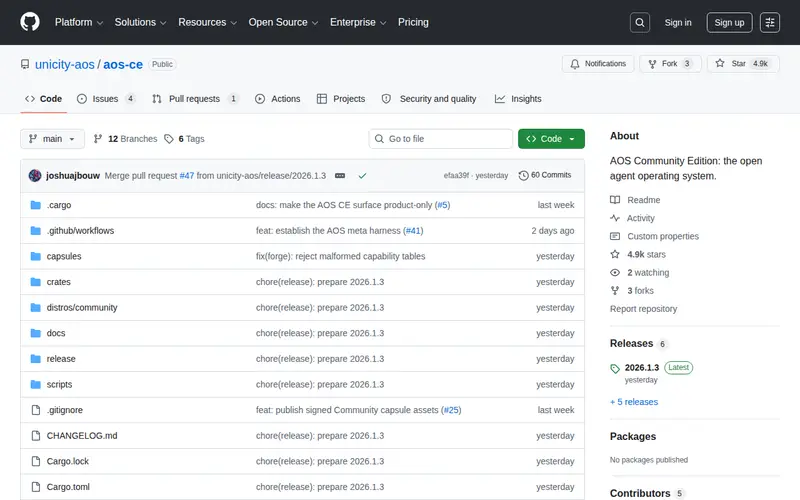Click the Custom properties icon
The width and height of the screenshot is (800, 500).
pyautogui.click(x=615, y=236)
